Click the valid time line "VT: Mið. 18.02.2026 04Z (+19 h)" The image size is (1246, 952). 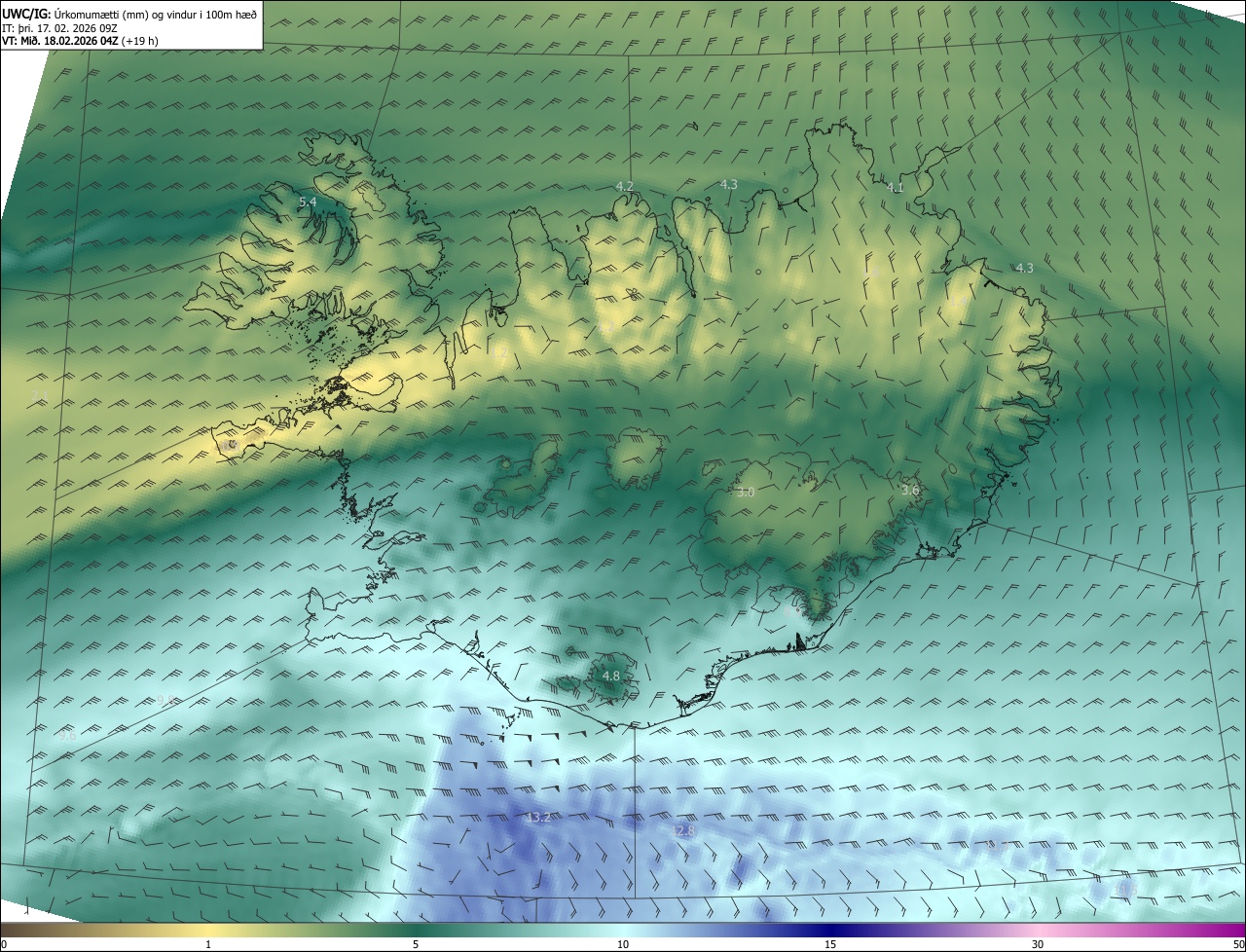pos(80,41)
